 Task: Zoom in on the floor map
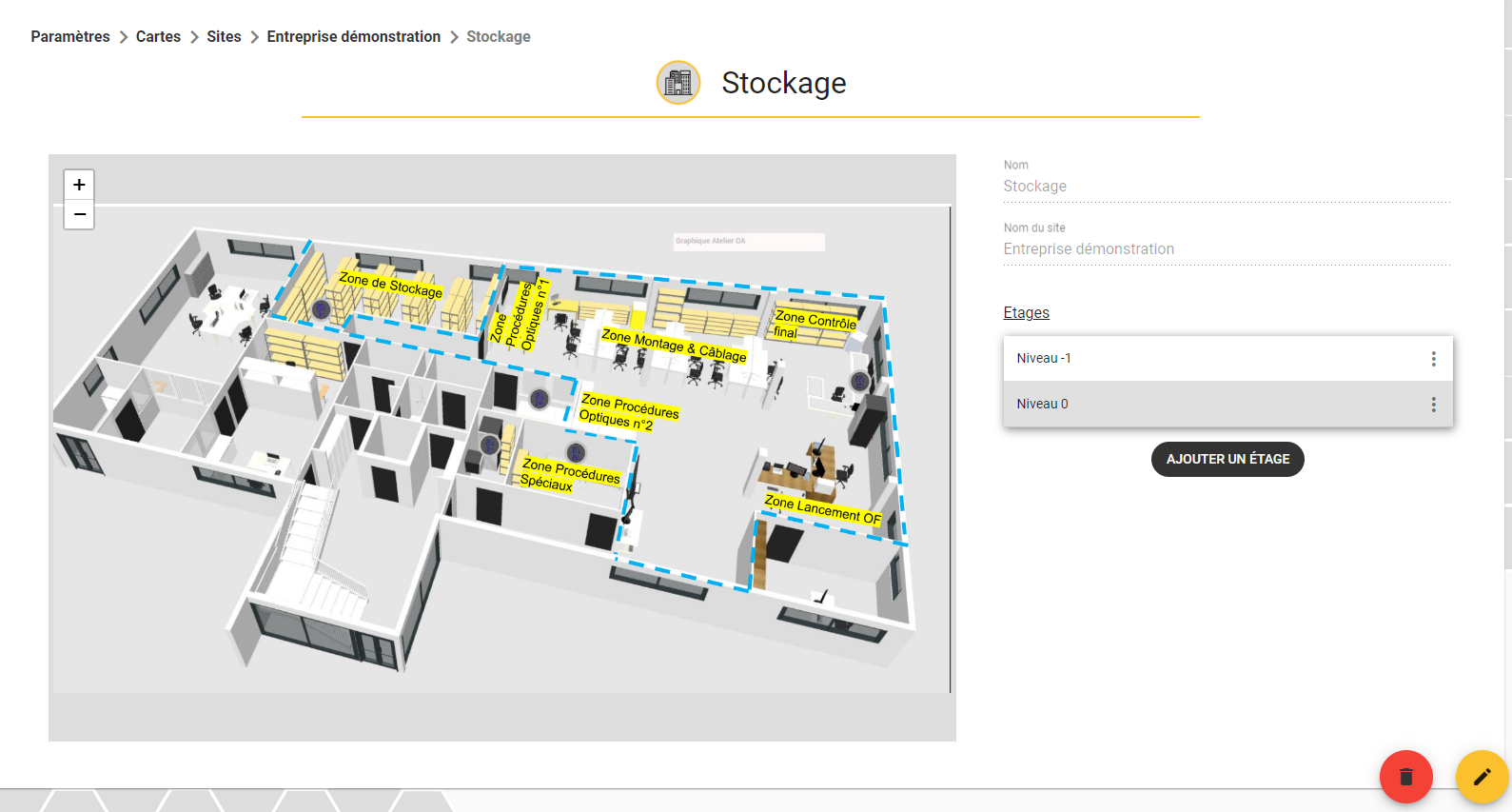tap(79, 185)
